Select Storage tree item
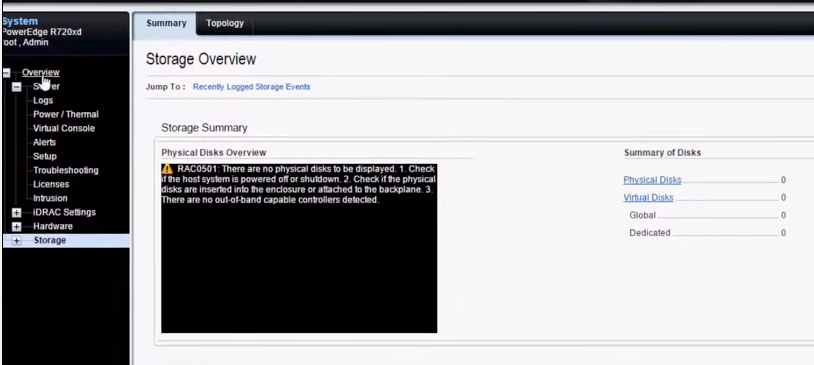This screenshot has height=365, width=814. 50,240
